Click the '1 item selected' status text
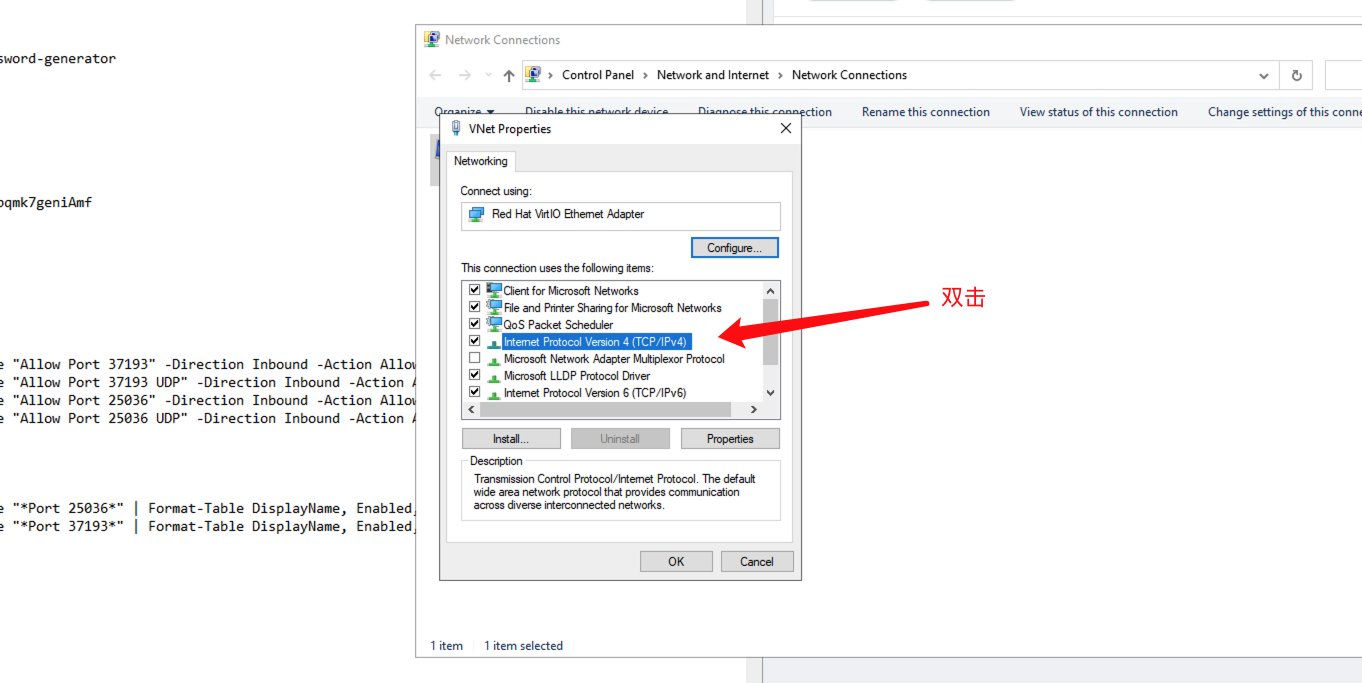 click(x=524, y=646)
